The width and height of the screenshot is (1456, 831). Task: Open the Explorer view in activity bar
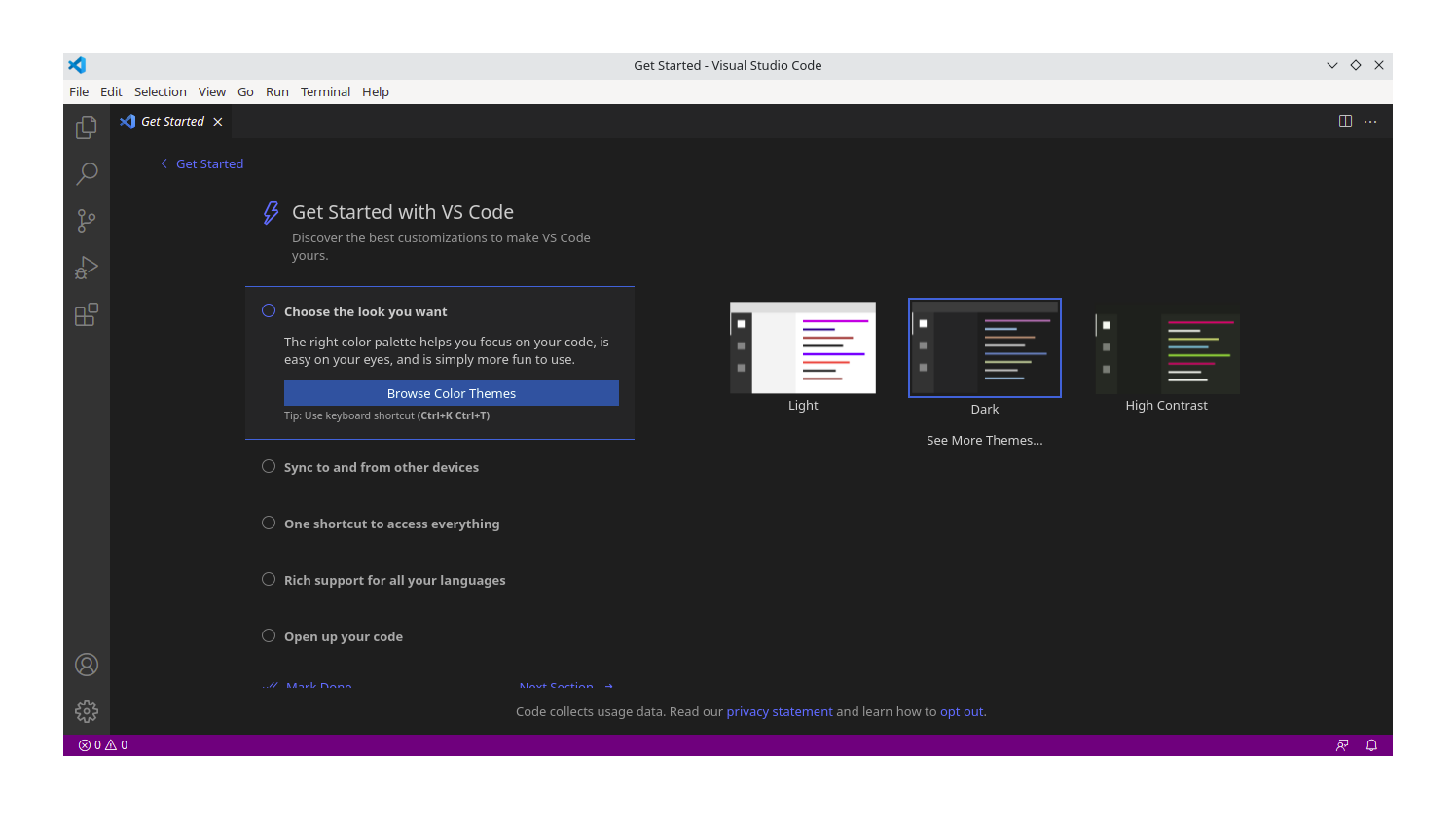87,127
